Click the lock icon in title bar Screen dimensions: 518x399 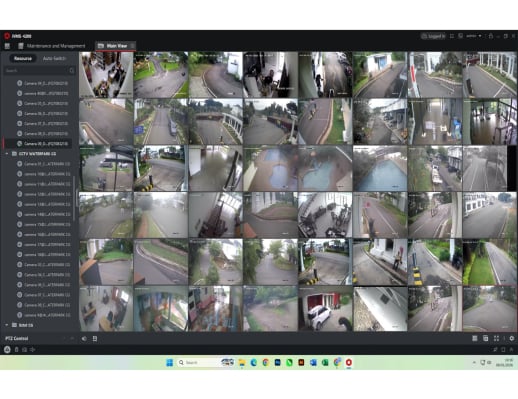(x=491, y=36)
